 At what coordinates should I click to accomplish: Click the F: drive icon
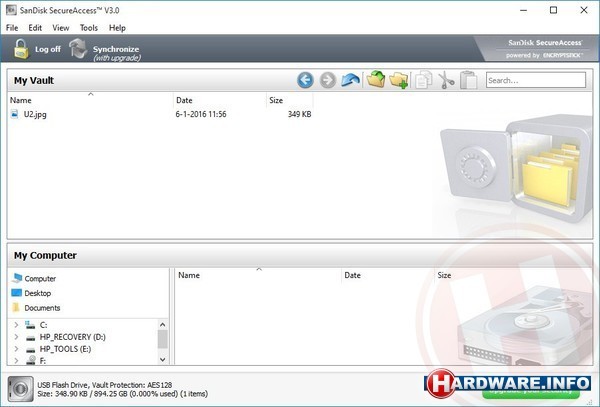click(31, 360)
